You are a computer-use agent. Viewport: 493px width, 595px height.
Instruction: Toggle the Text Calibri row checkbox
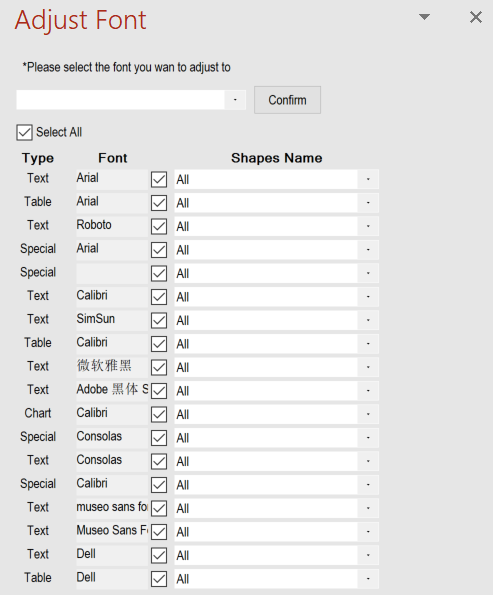(x=159, y=297)
